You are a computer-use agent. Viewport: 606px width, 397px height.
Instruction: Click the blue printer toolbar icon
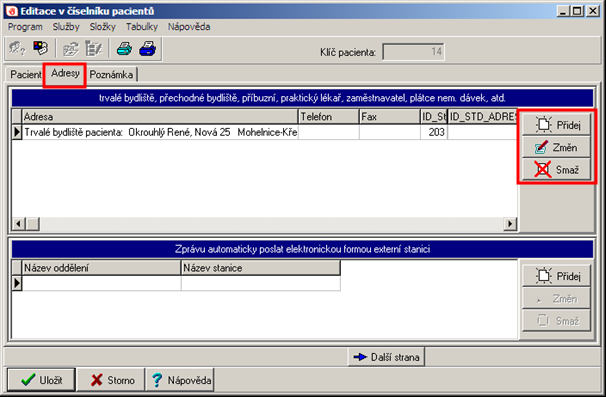click(148, 49)
